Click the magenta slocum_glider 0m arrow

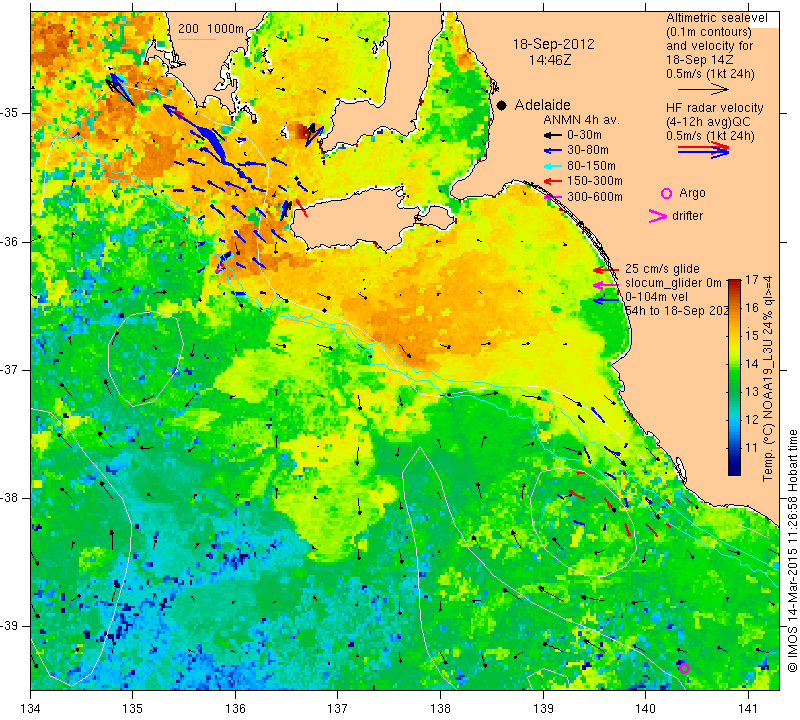(606, 285)
